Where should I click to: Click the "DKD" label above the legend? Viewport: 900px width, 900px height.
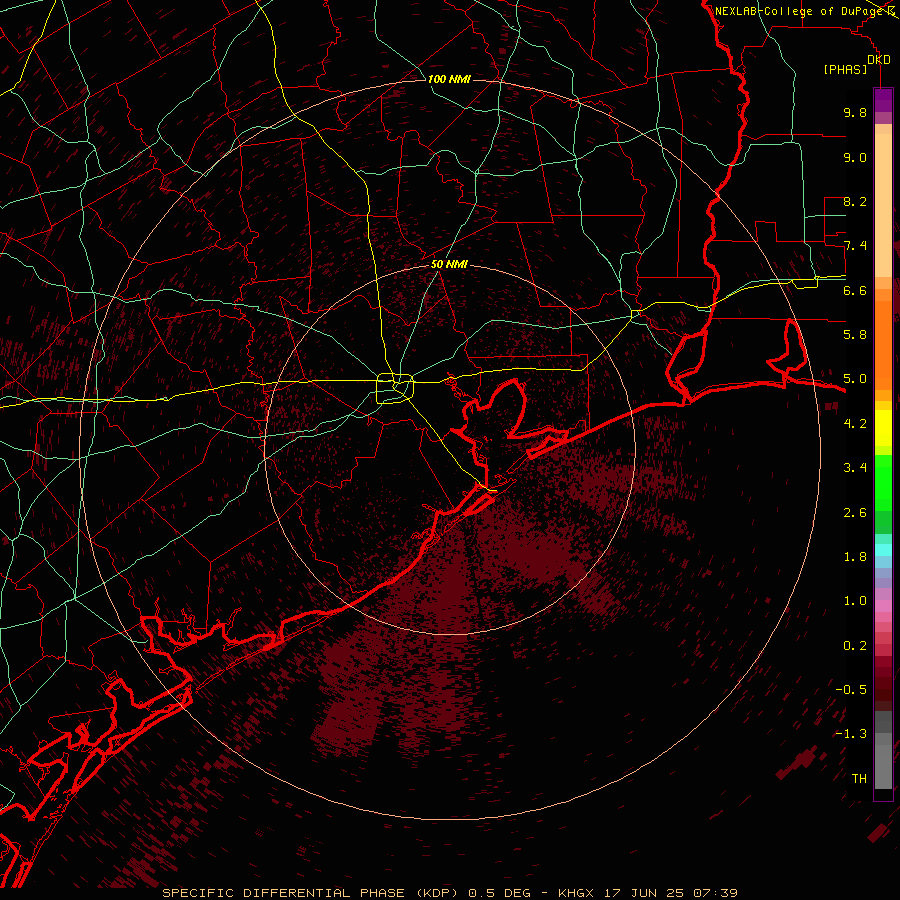click(878, 59)
